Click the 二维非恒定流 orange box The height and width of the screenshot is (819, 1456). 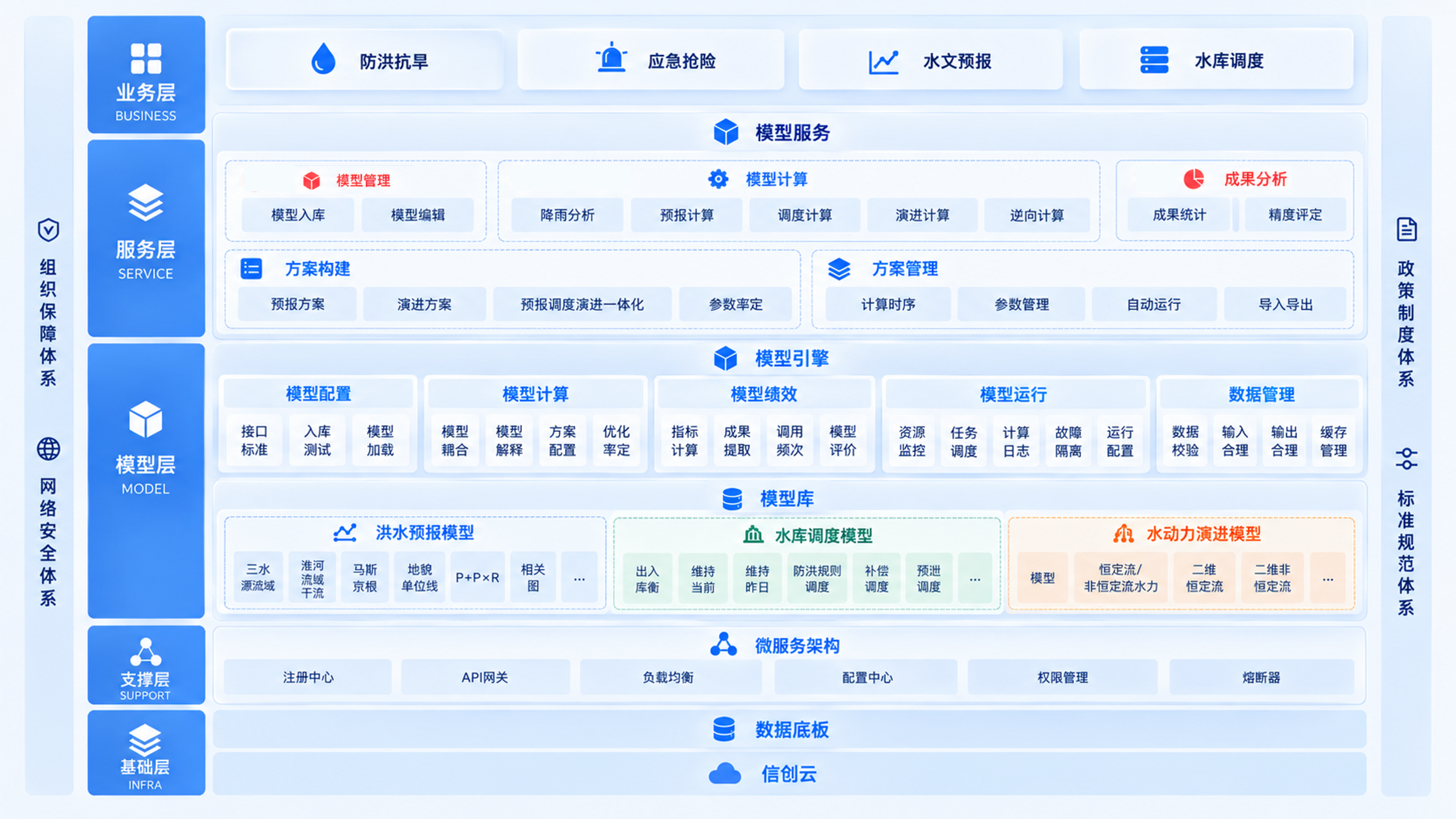click(x=1272, y=578)
